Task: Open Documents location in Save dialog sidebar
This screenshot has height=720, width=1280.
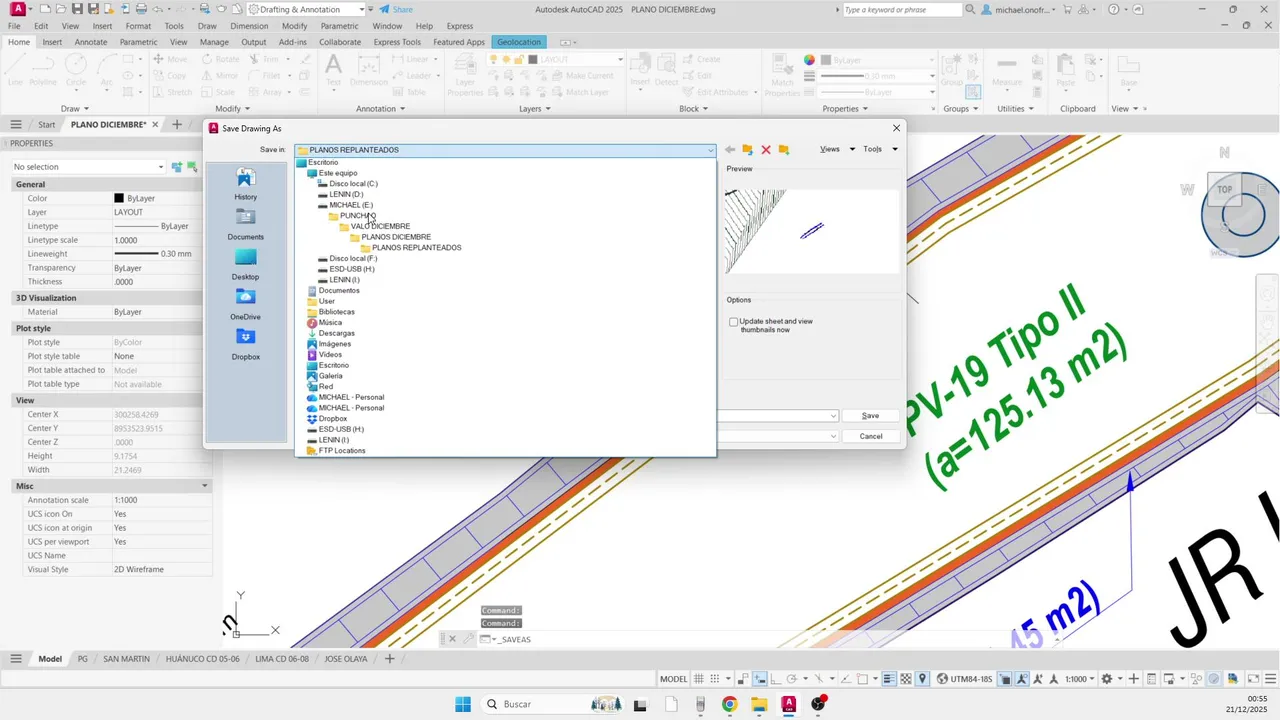Action: 246,225
